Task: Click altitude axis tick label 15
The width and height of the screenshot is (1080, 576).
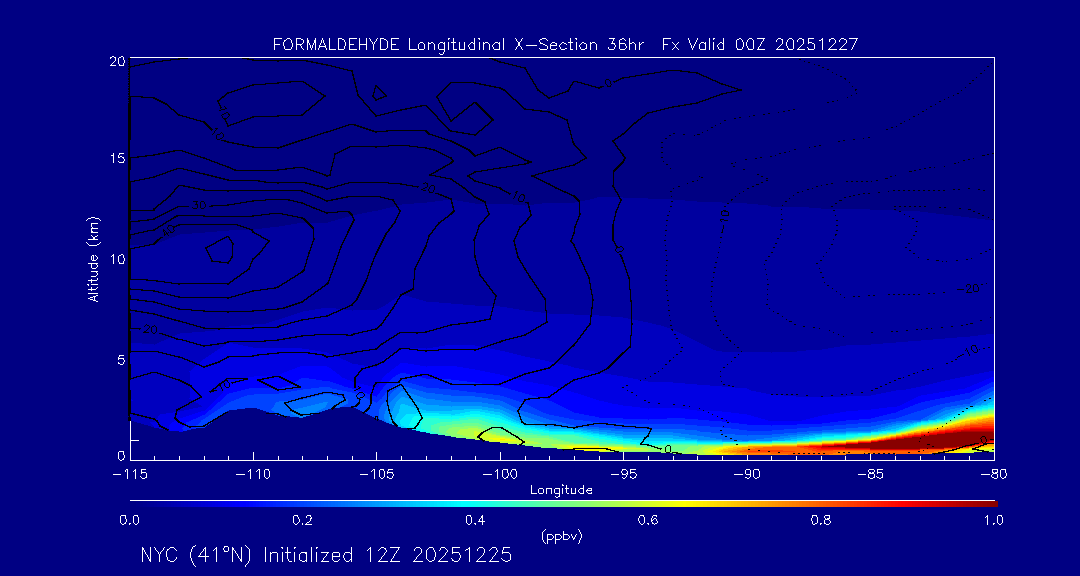Action: [x=117, y=158]
